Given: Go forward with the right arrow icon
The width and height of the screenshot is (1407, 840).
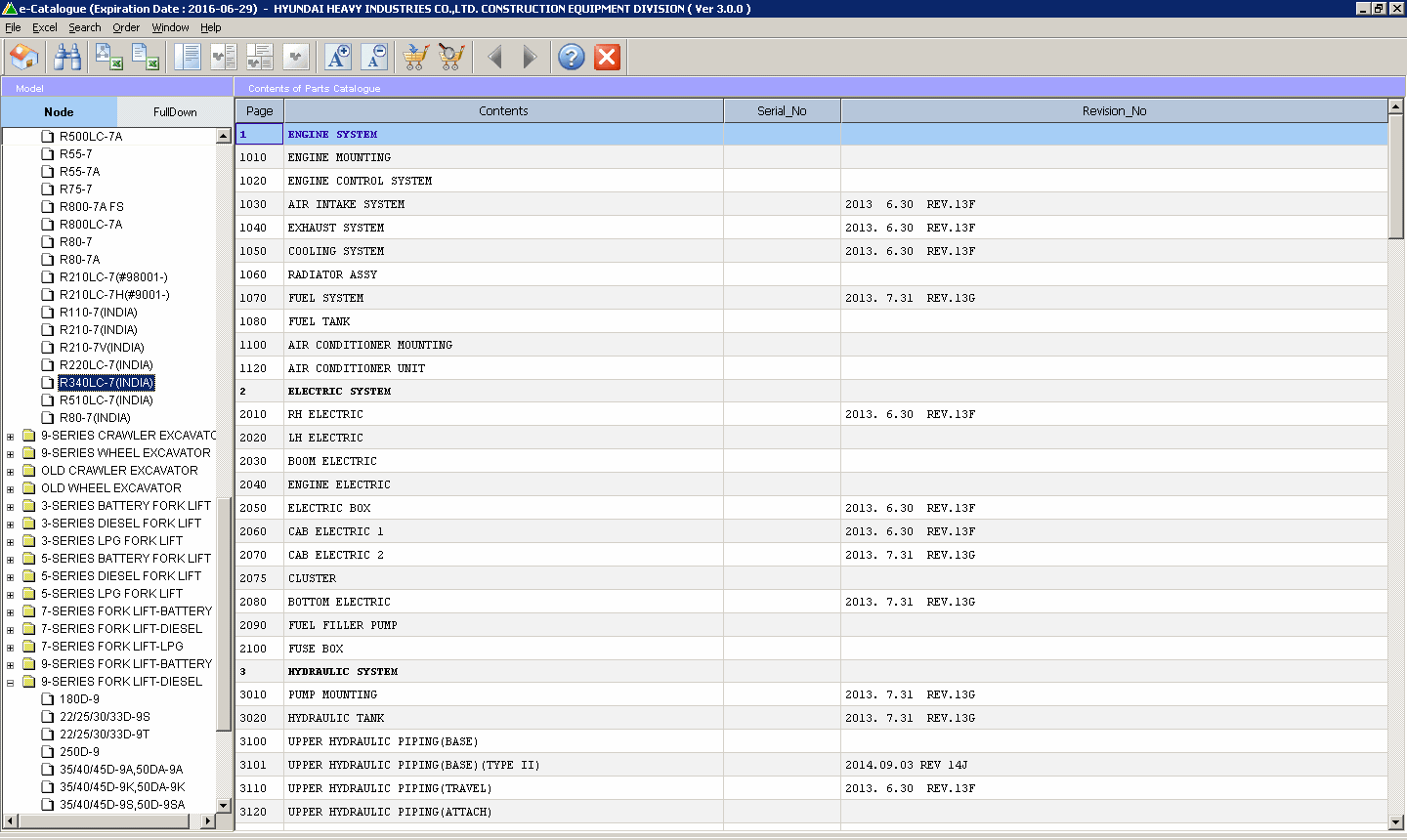Looking at the screenshot, I should [529, 57].
